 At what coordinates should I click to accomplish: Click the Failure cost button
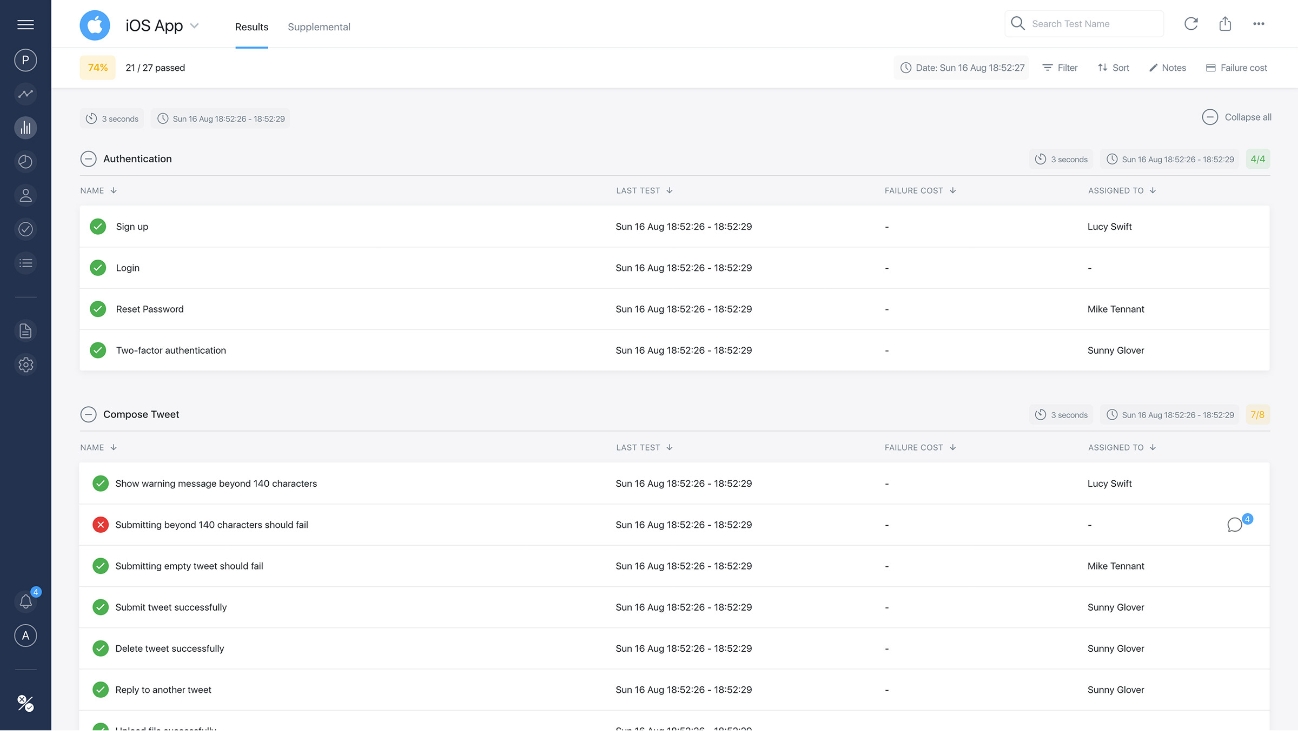coord(1236,68)
